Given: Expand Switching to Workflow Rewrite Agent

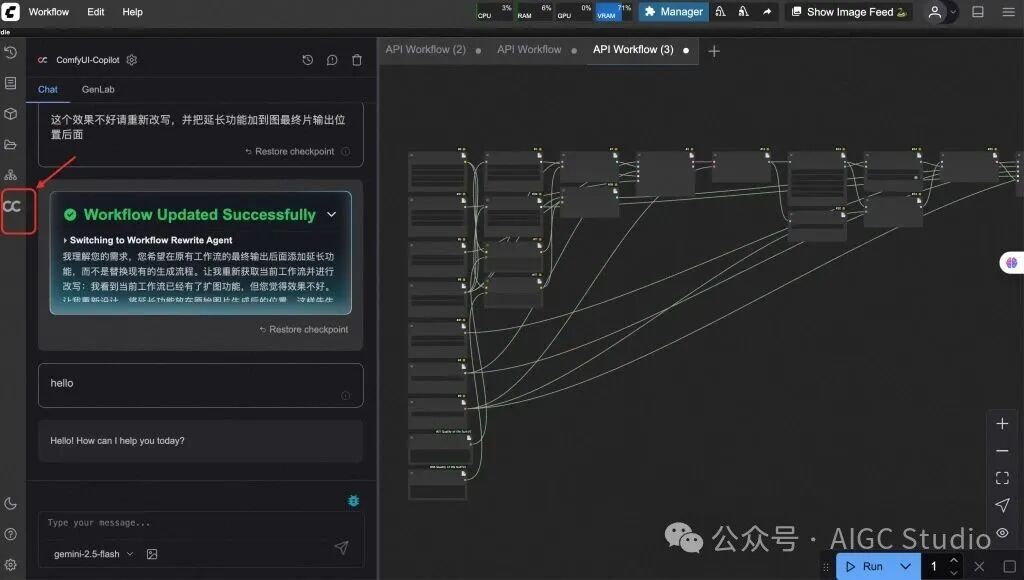Looking at the screenshot, I should 148,240.
